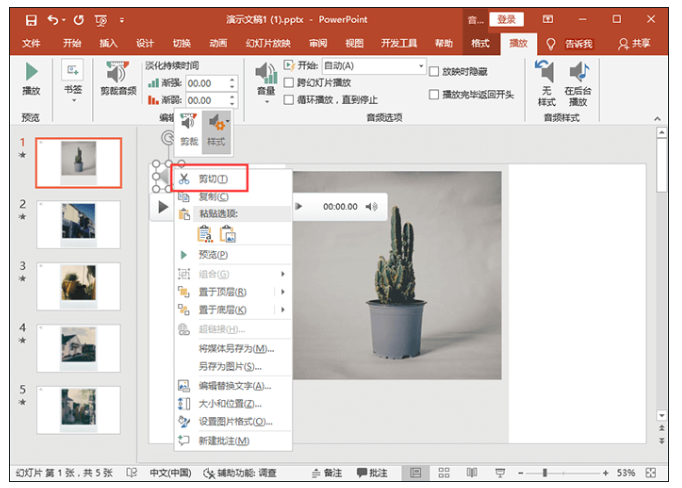Open the Customize Quick Access Toolbar dropdown
The image size is (682, 488).
coord(122,20)
